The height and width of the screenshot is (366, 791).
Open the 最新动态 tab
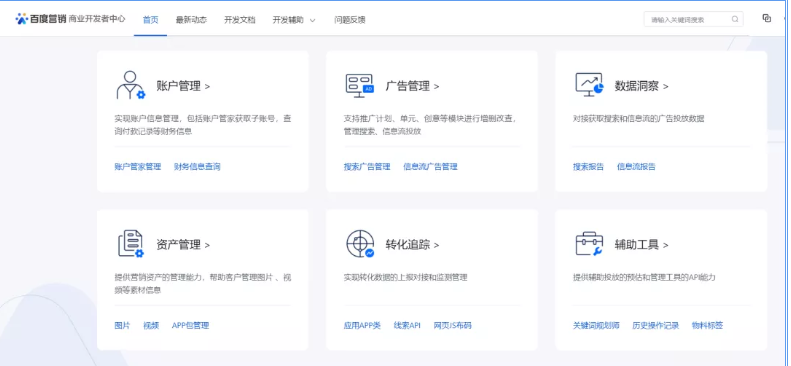(191, 20)
